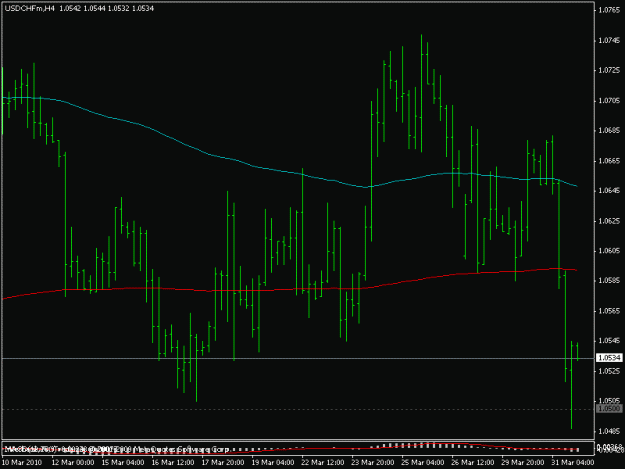
Task: Click the 12 Mar 00:00 time label
Action: pos(73,462)
